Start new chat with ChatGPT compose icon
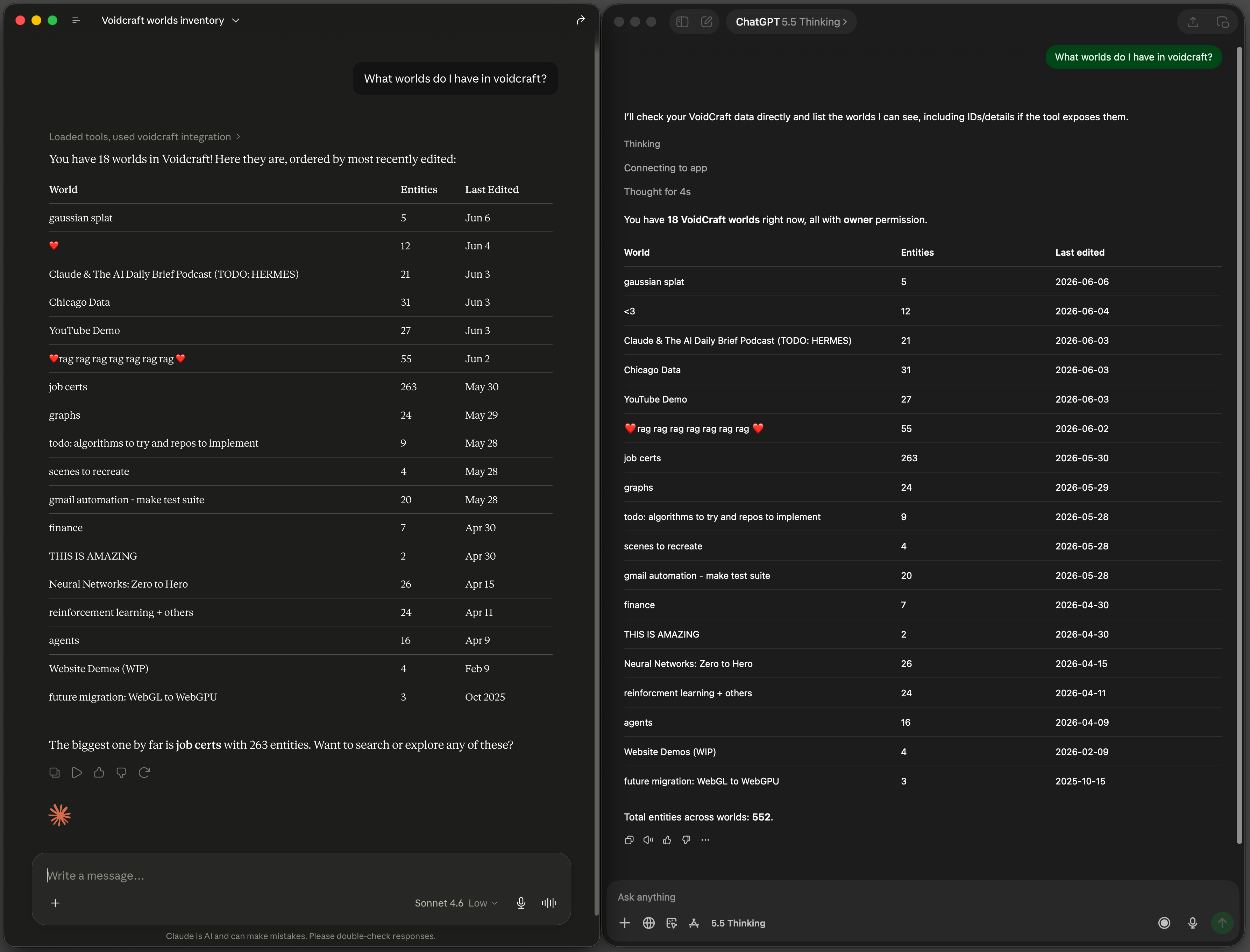 [x=706, y=22]
